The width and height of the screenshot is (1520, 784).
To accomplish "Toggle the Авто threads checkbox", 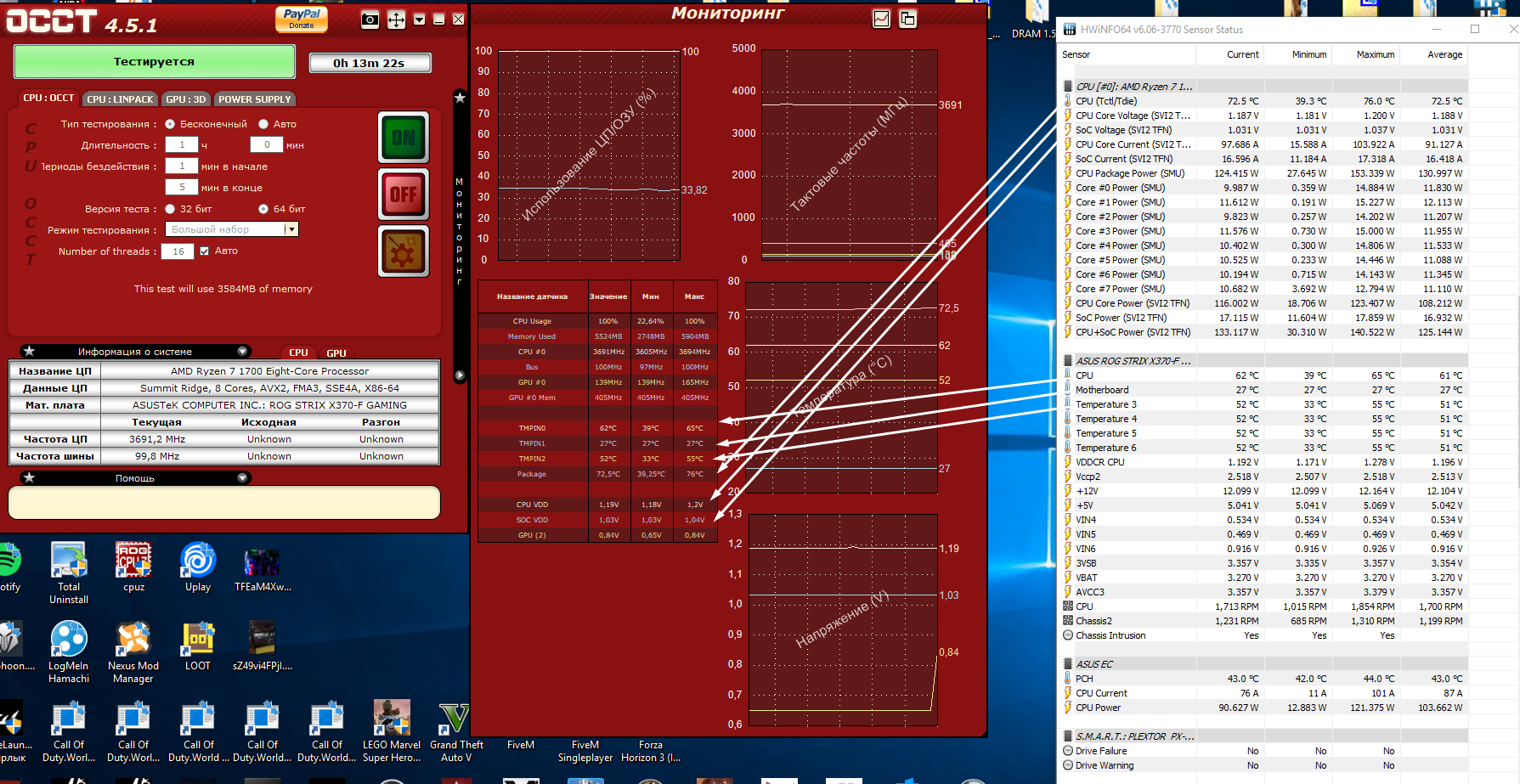I will [x=204, y=251].
